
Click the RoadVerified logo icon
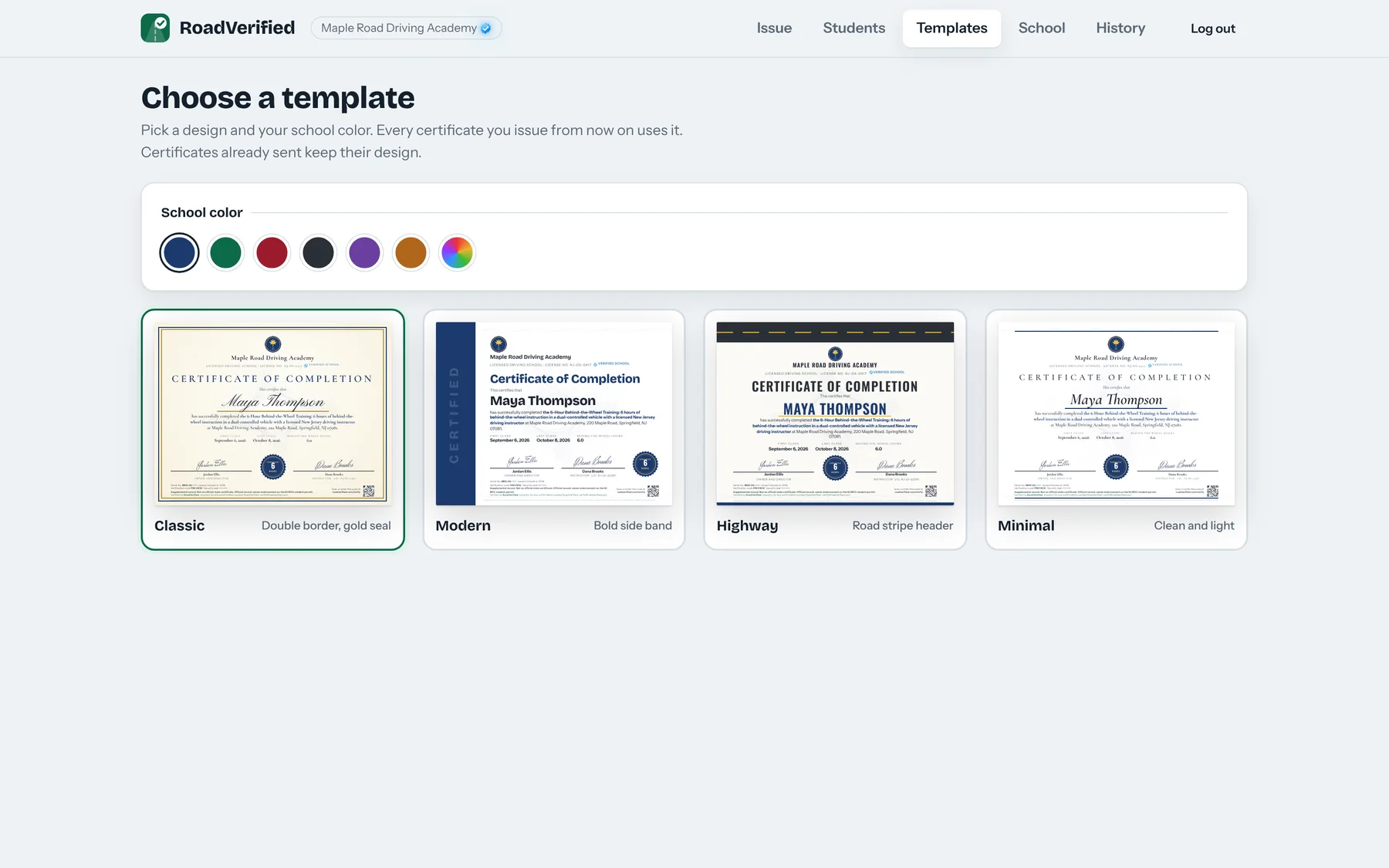coord(155,28)
